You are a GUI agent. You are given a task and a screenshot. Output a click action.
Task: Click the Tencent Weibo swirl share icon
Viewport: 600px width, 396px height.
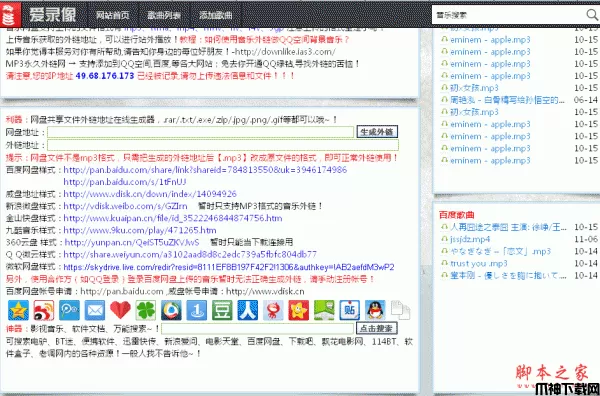[171, 310]
